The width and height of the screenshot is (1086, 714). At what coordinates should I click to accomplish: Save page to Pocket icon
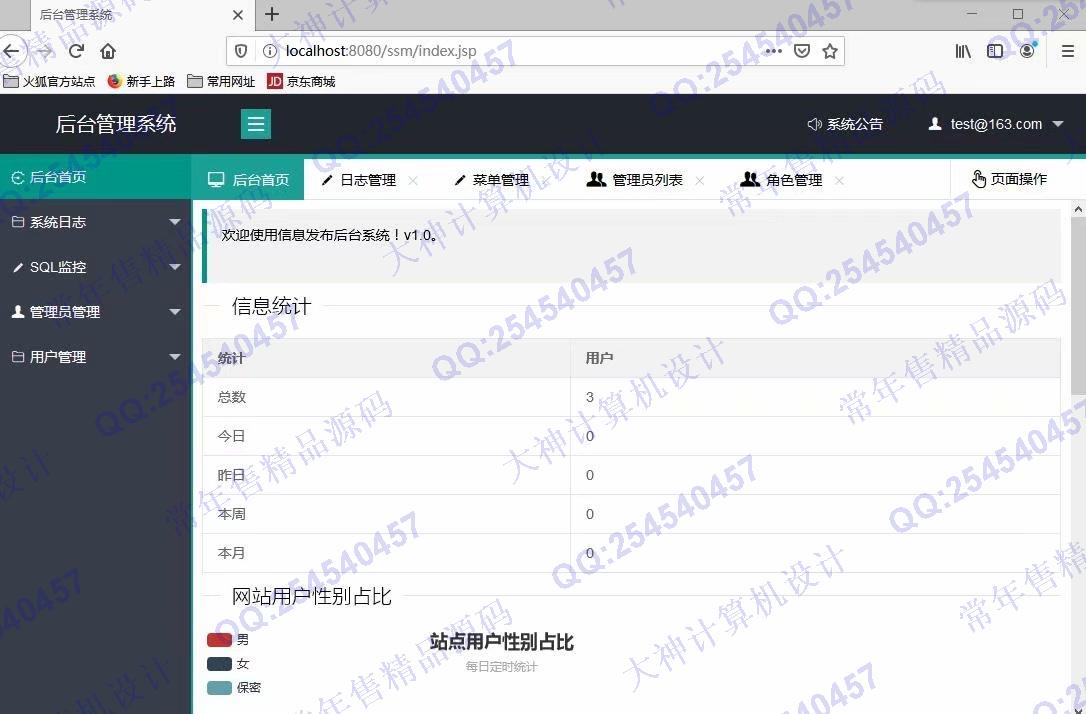pos(802,51)
